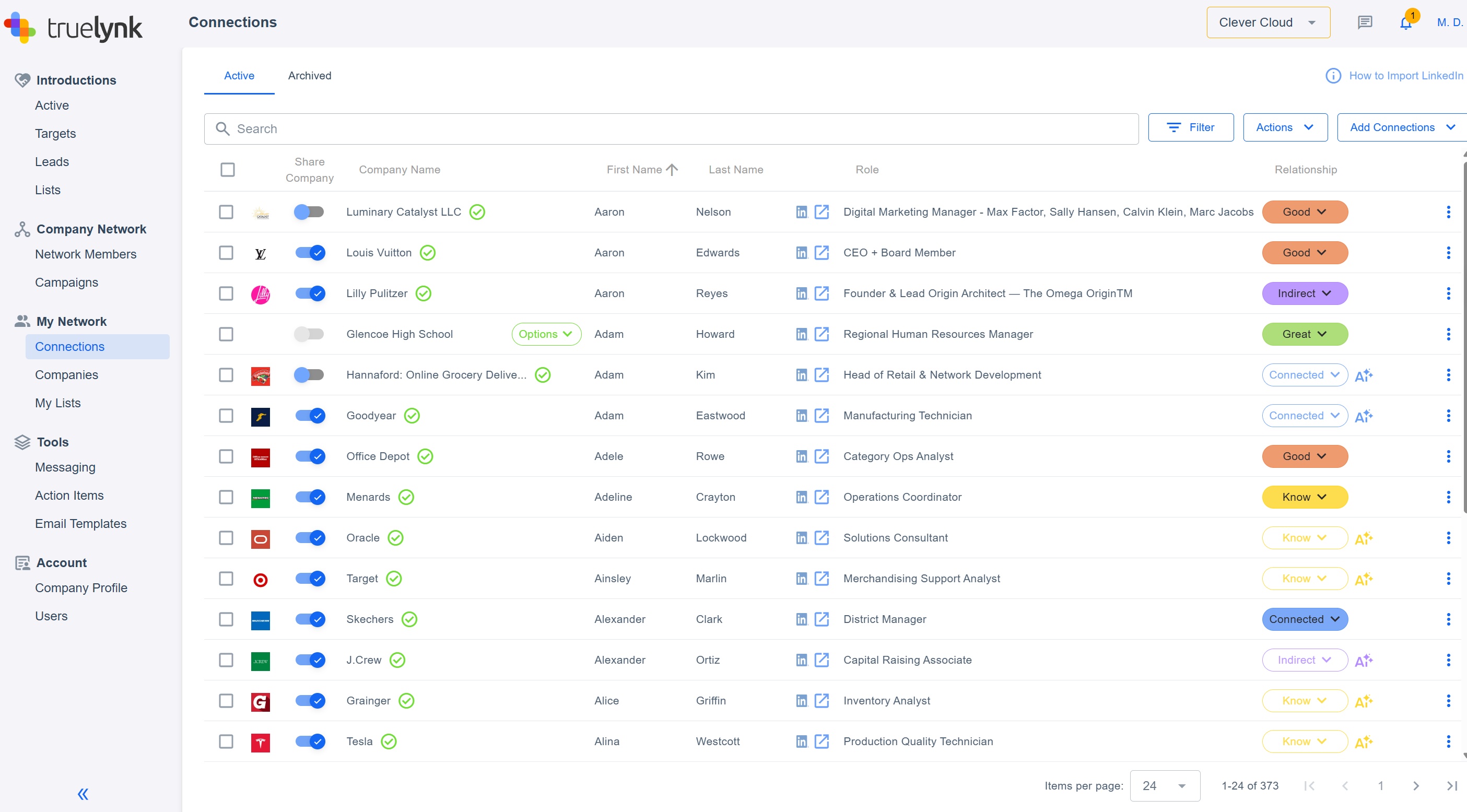Select the Lilly Pulitzer row checkbox
Image resolution: width=1467 pixels, height=812 pixels.
point(226,293)
